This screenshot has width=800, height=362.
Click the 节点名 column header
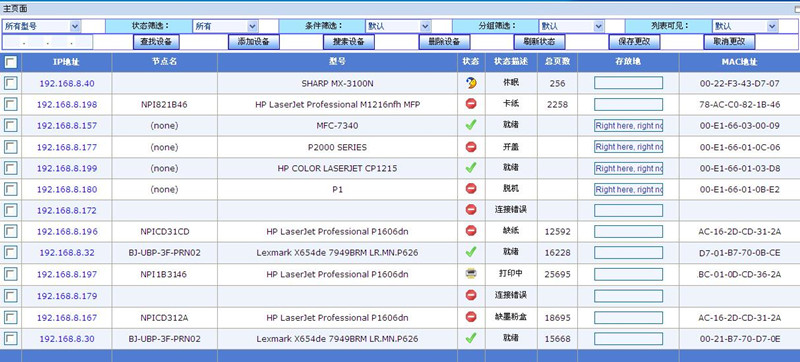coord(165,62)
